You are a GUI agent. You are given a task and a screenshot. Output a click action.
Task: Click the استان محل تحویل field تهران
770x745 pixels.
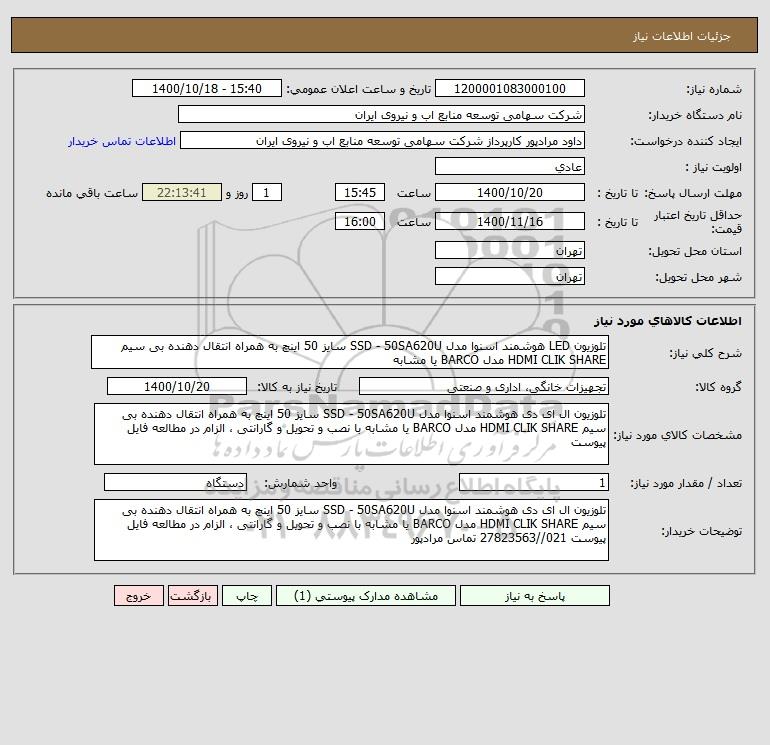coord(510,250)
